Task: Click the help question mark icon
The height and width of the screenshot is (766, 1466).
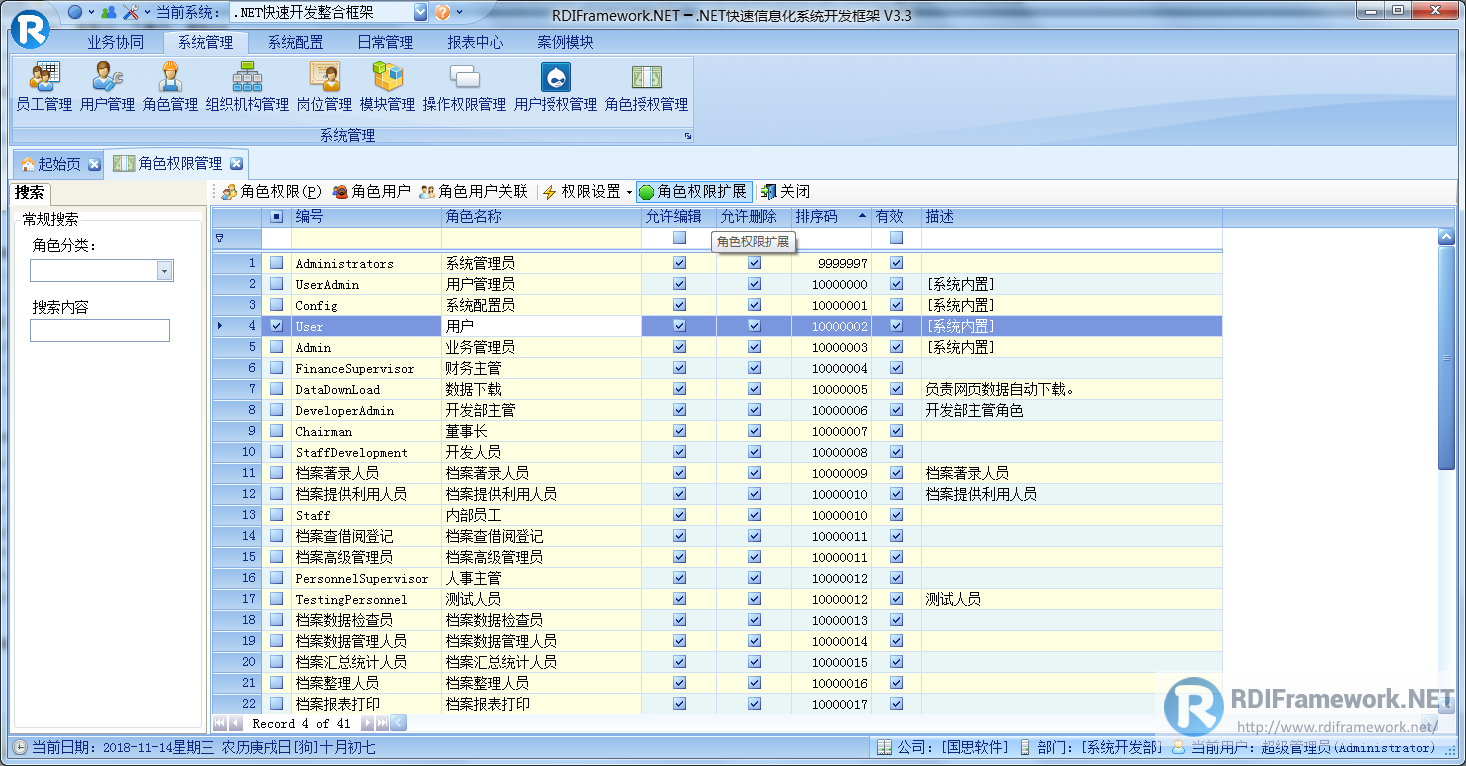Action: click(442, 13)
